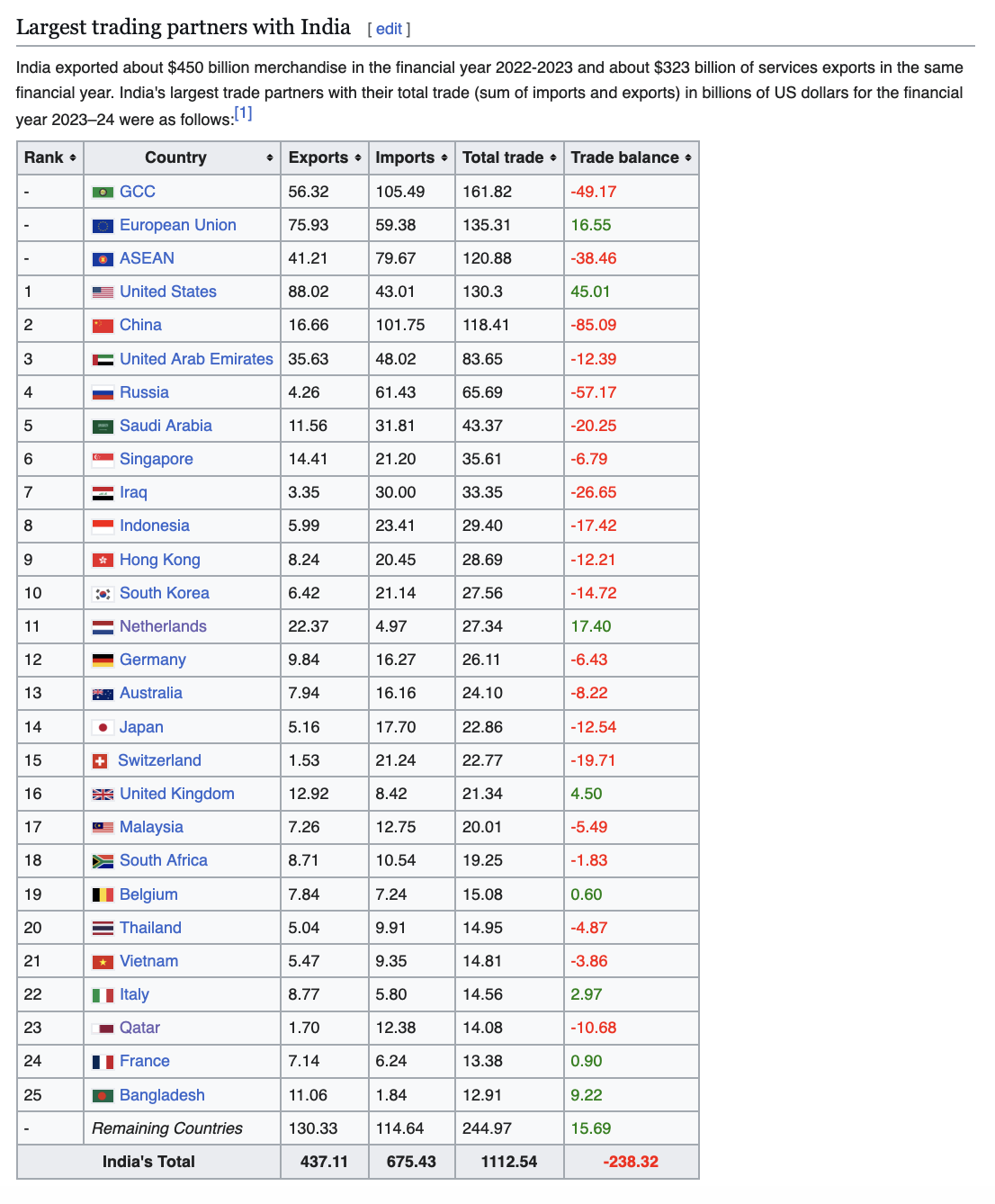Click the Switzerland flag icon
The width and height of the screenshot is (995, 1204).
click(101, 761)
